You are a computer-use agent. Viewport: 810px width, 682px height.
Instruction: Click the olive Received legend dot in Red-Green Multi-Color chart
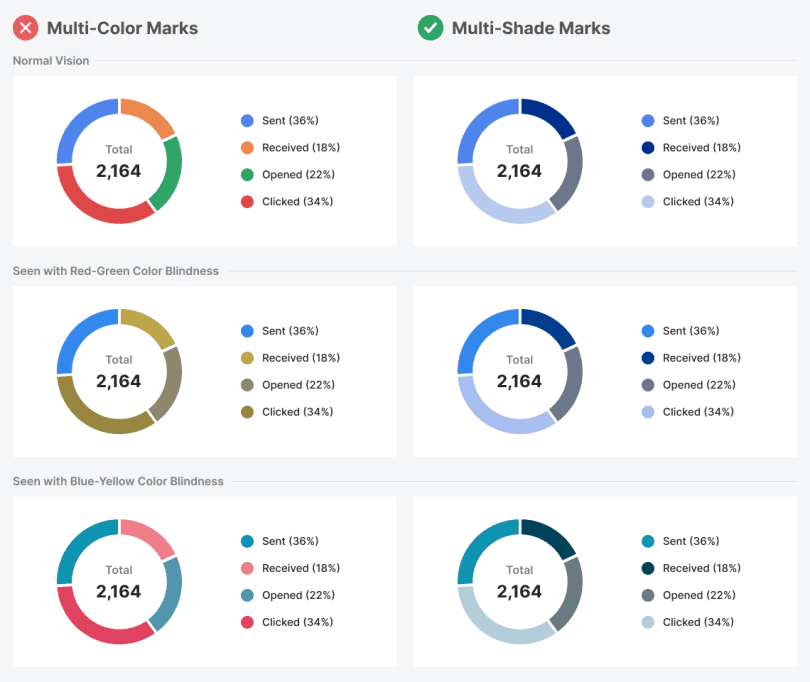coord(247,358)
